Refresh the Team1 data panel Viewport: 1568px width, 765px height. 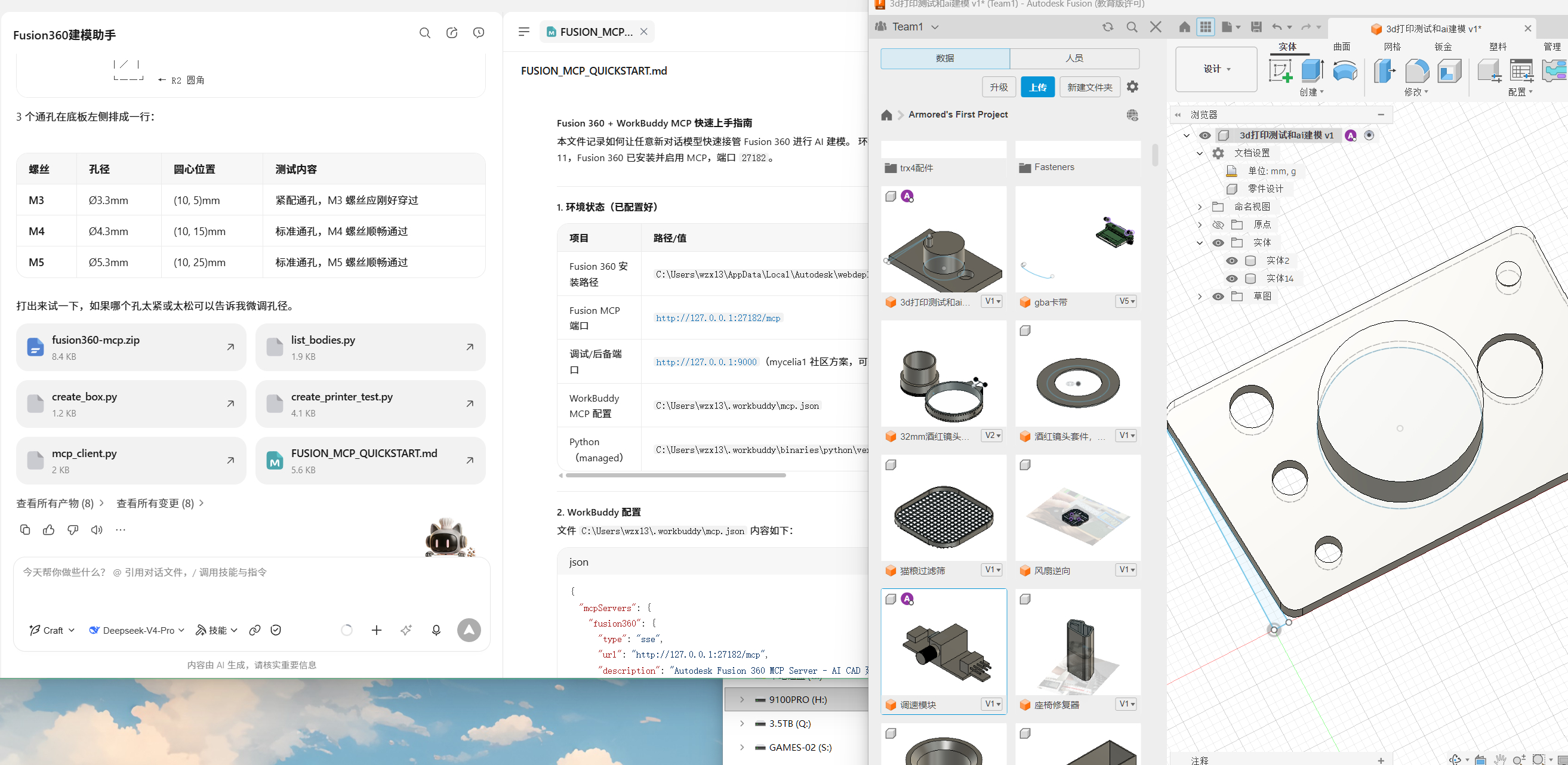point(1108,27)
